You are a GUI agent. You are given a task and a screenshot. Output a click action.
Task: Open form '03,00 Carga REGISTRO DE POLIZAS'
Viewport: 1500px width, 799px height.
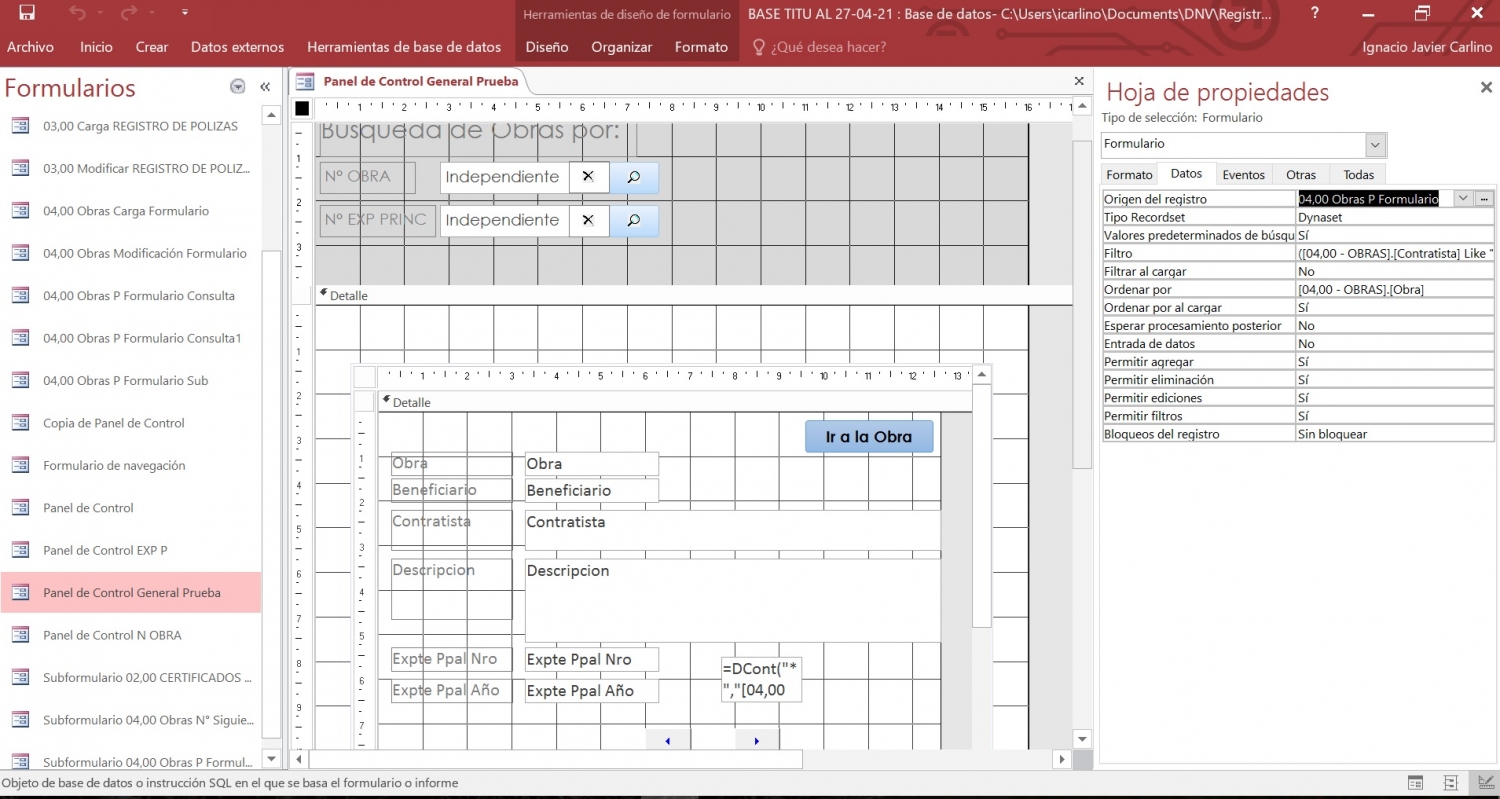[x=140, y=127]
